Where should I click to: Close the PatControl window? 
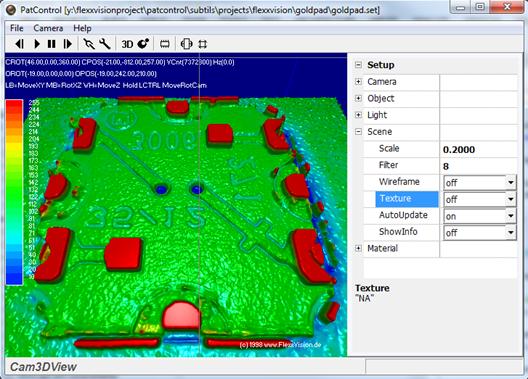point(507,7)
